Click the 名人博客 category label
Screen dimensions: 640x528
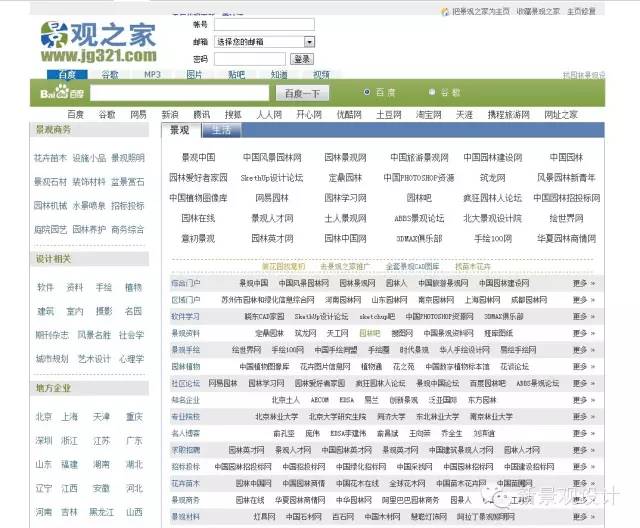(186, 433)
